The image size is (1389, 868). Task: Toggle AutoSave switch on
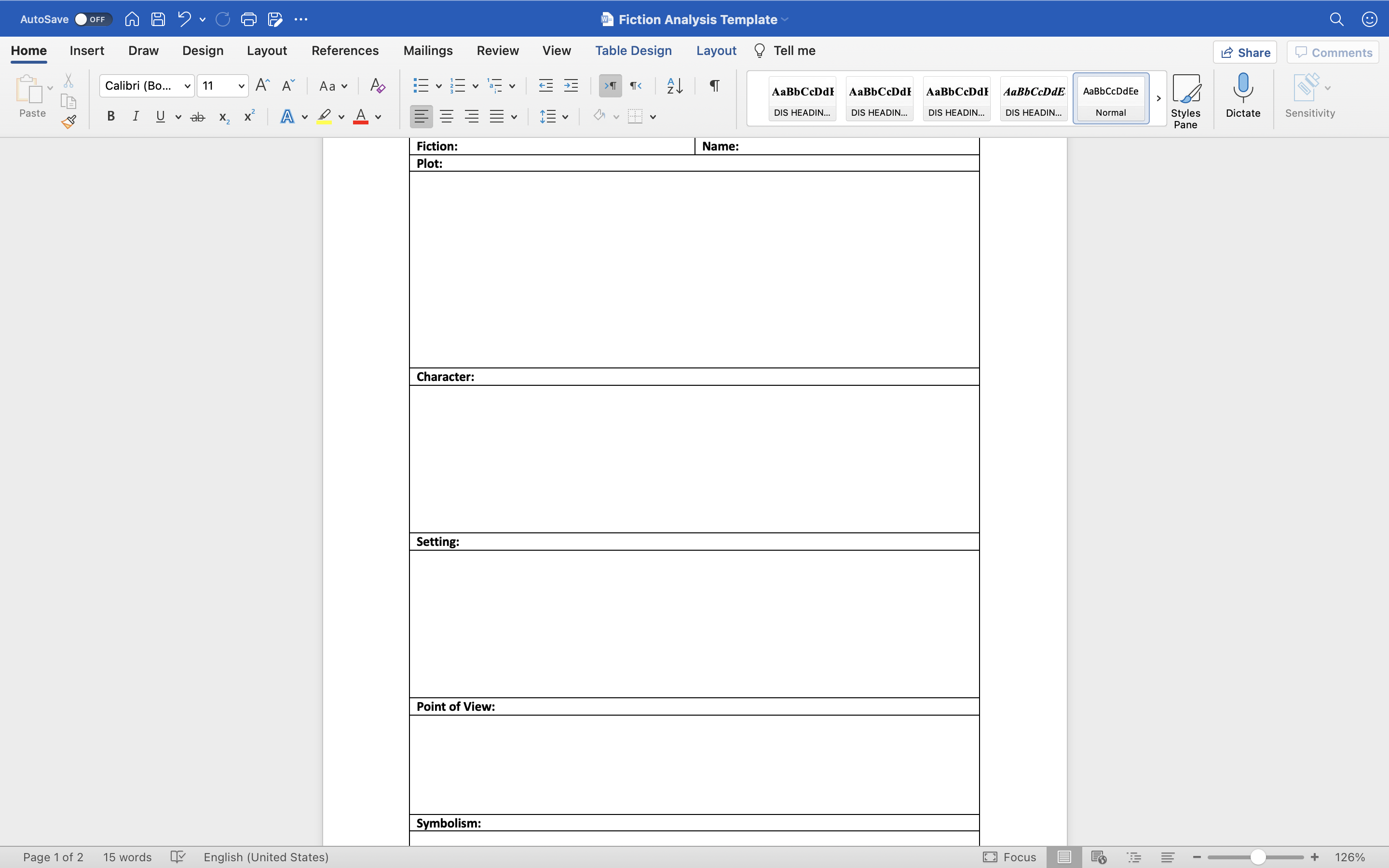tap(93, 19)
